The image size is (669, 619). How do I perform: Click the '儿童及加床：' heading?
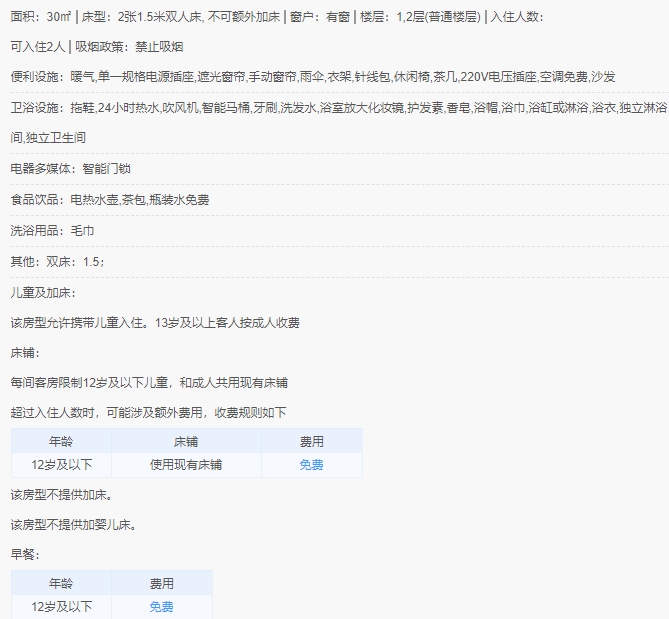[43, 293]
